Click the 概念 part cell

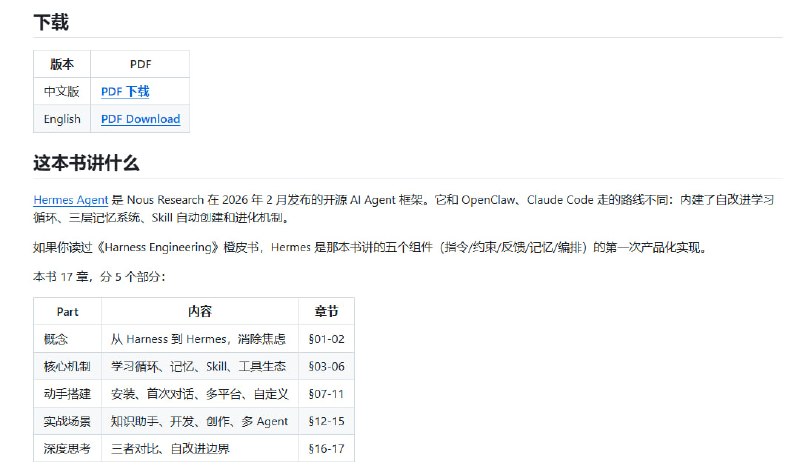click(x=67, y=339)
